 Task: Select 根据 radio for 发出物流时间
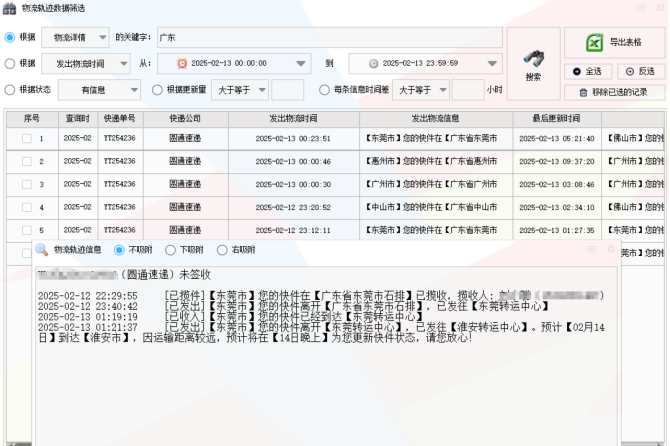[x=10, y=64]
